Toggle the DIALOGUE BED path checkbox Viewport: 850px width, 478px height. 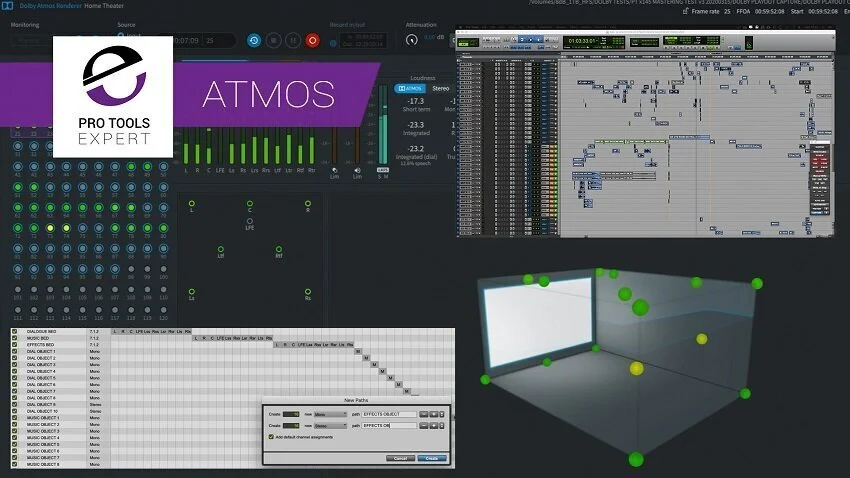pos(15,331)
